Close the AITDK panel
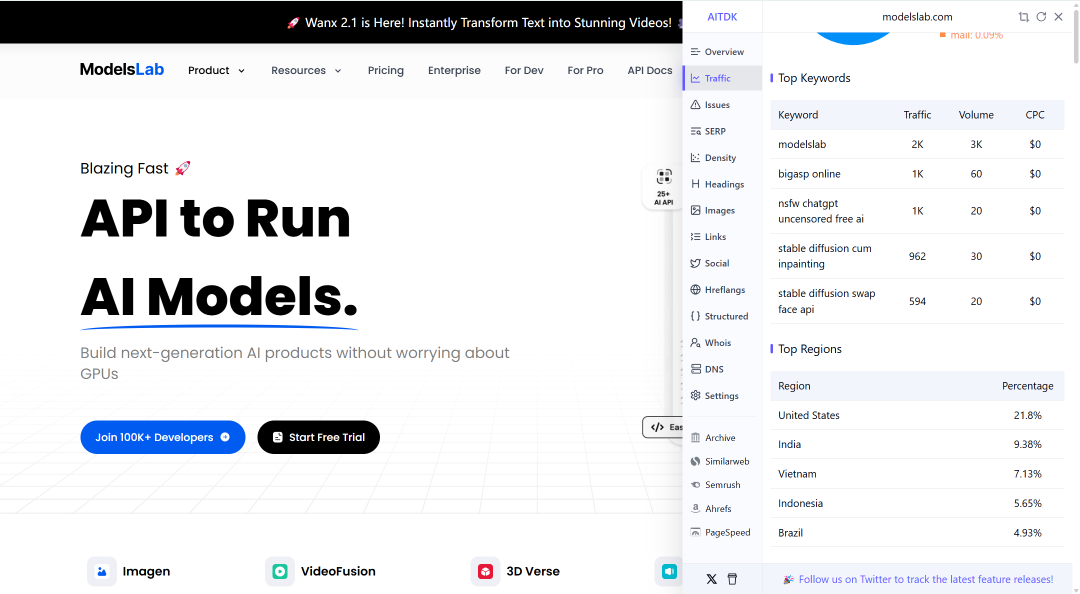The height and width of the screenshot is (594, 1080). [1059, 17]
